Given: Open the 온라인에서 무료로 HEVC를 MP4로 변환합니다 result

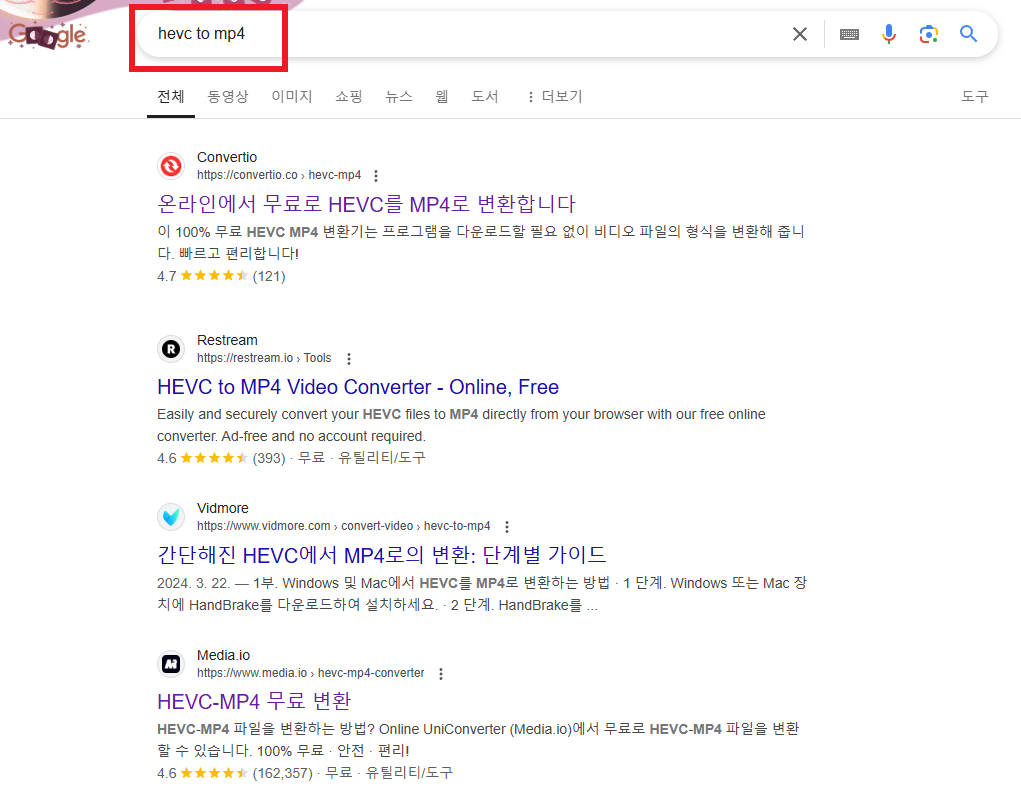Looking at the screenshot, I should (367, 205).
